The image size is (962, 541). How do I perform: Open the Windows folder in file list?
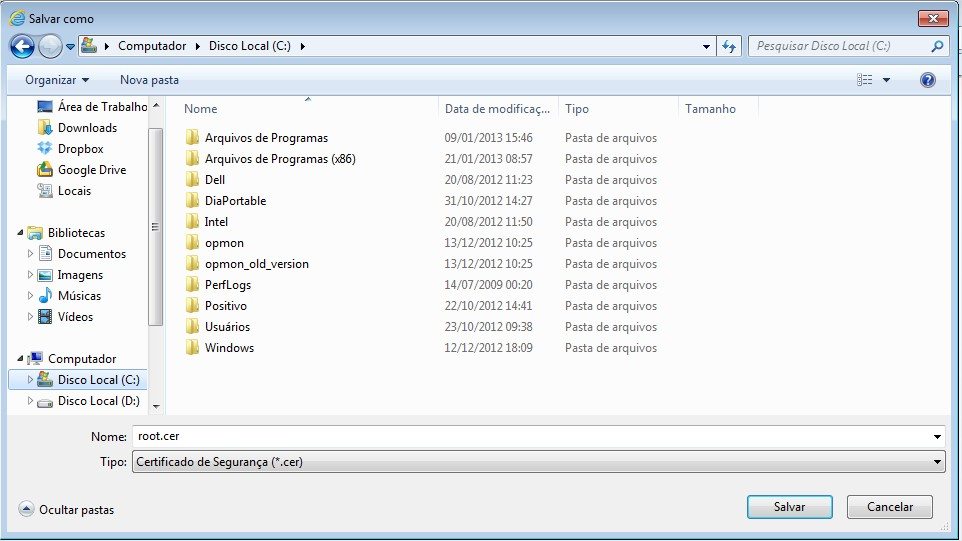point(229,348)
